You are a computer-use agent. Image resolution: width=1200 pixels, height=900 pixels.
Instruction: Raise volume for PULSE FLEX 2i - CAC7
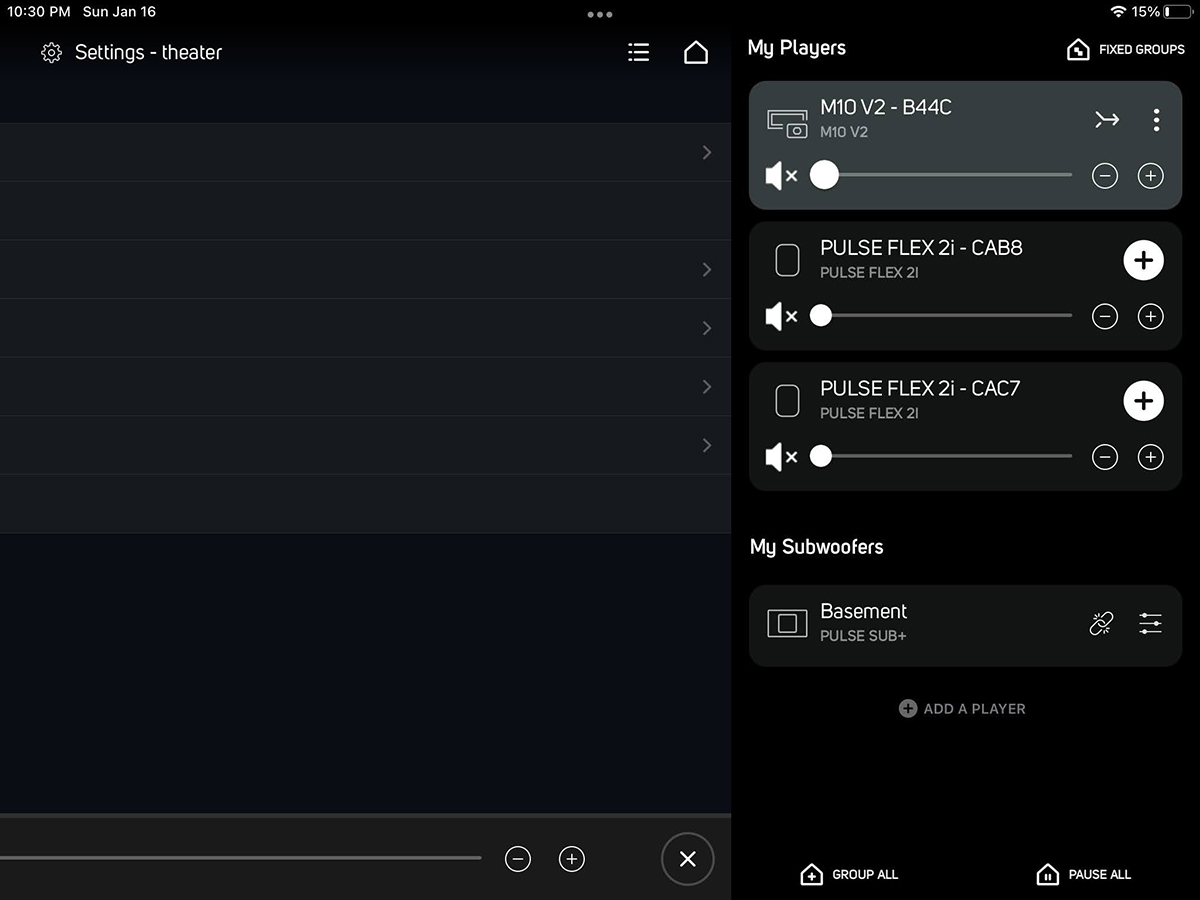tap(1151, 458)
